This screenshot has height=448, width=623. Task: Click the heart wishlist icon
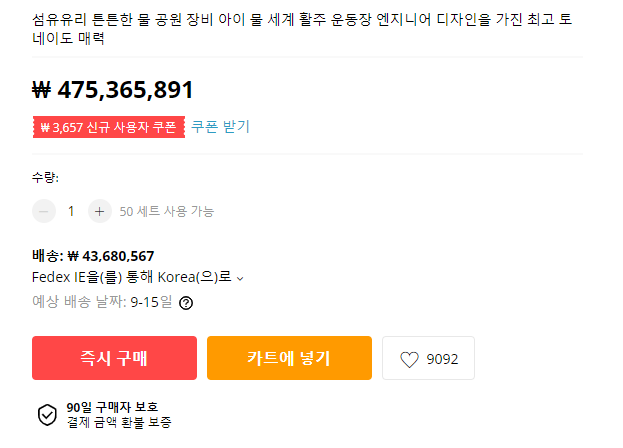[409, 359]
